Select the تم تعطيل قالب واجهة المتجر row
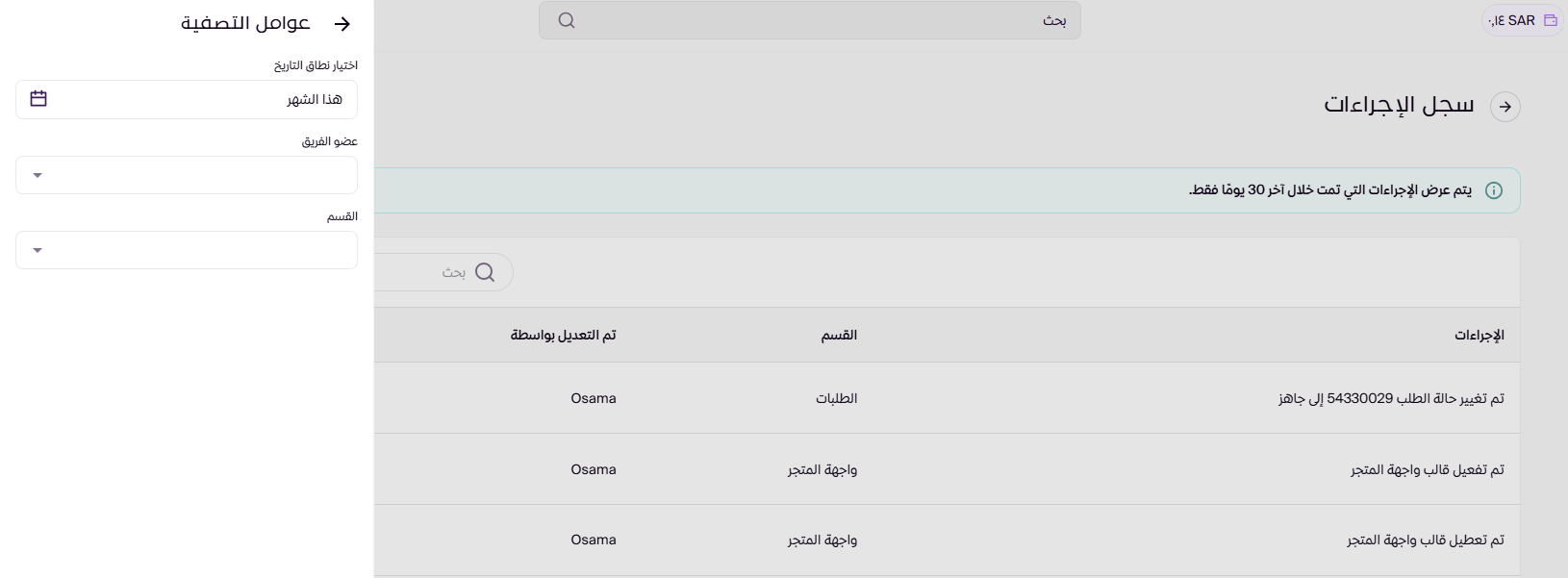 pos(1425,540)
